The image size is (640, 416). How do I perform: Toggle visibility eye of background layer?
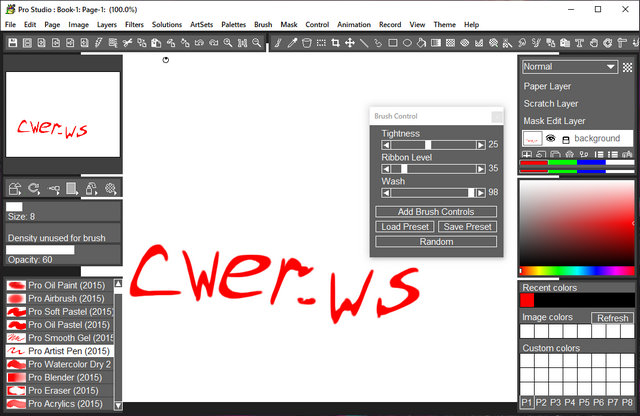click(x=550, y=138)
